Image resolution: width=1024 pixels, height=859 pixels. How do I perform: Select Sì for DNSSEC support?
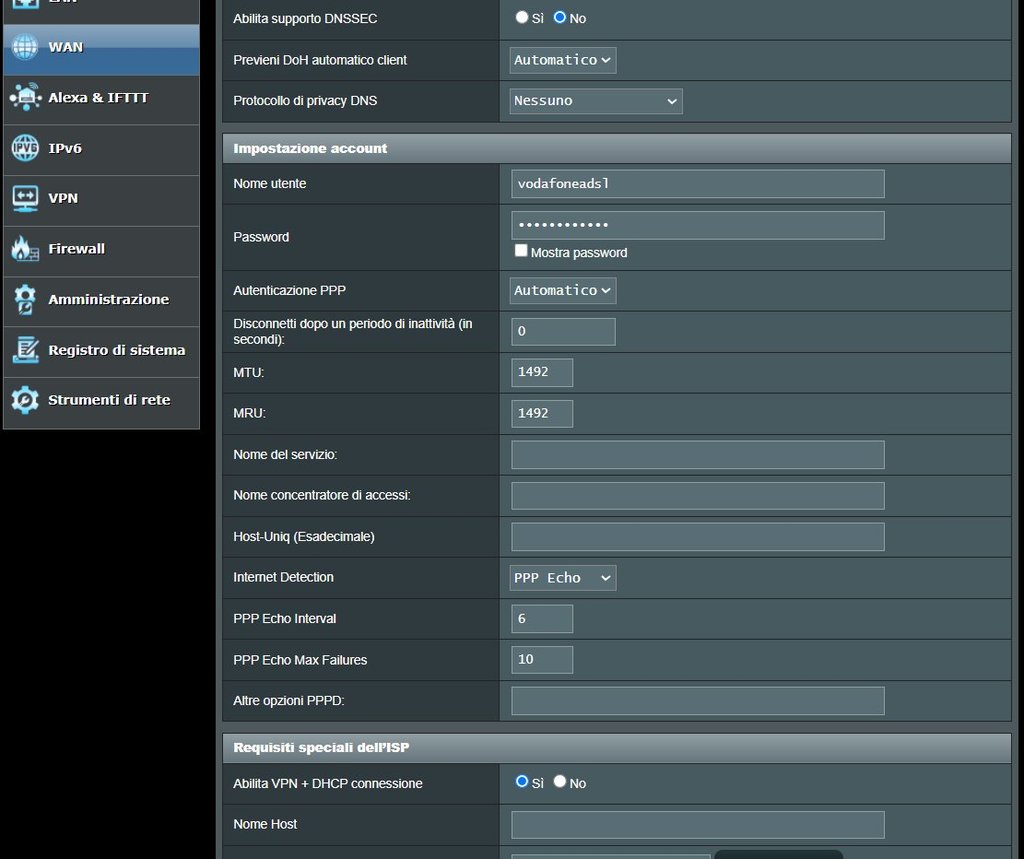point(522,17)
